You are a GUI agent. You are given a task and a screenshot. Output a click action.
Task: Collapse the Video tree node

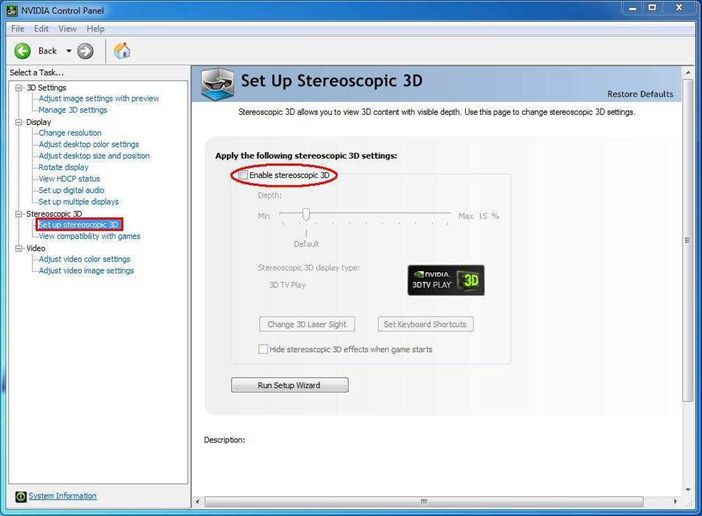pos(19,248)
